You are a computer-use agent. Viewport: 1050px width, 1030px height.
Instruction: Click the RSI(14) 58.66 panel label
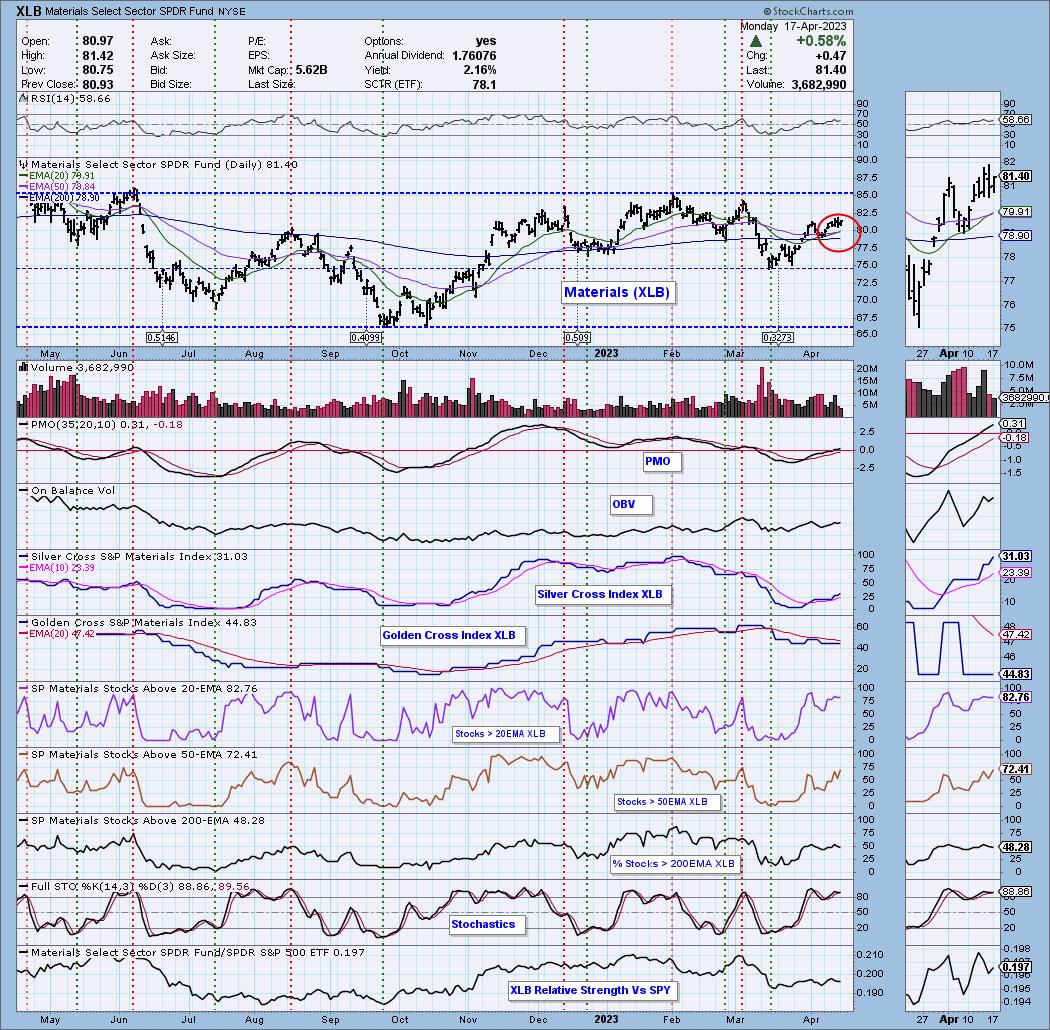point(70,98)
